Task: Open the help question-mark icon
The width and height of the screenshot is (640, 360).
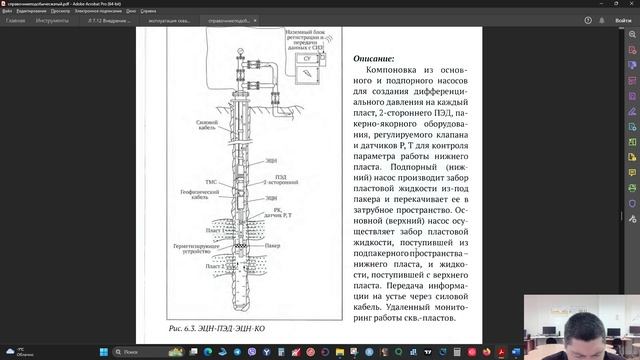Action: pyautogui.click(x=588, y=20)
